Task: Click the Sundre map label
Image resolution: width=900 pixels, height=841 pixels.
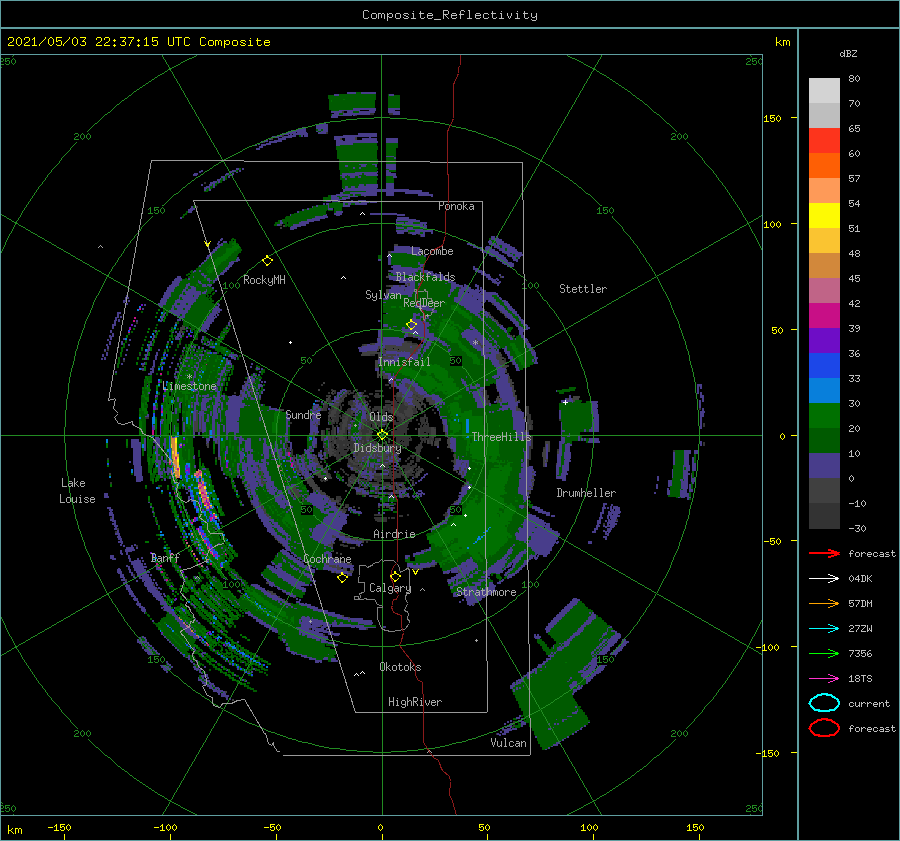Action: pyautogui.click(x=303, y=414)
